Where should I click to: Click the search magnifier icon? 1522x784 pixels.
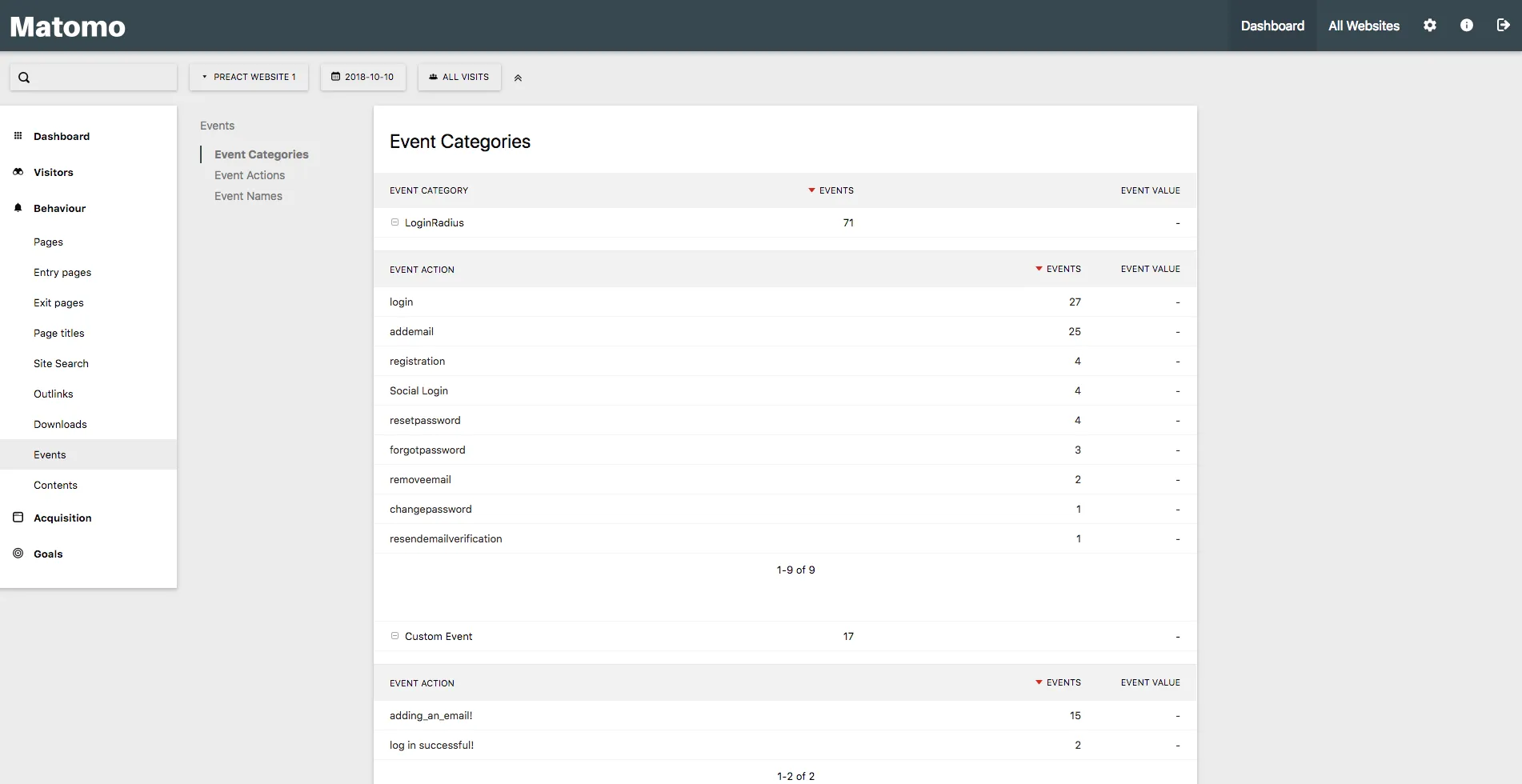(x=24, y=77)
